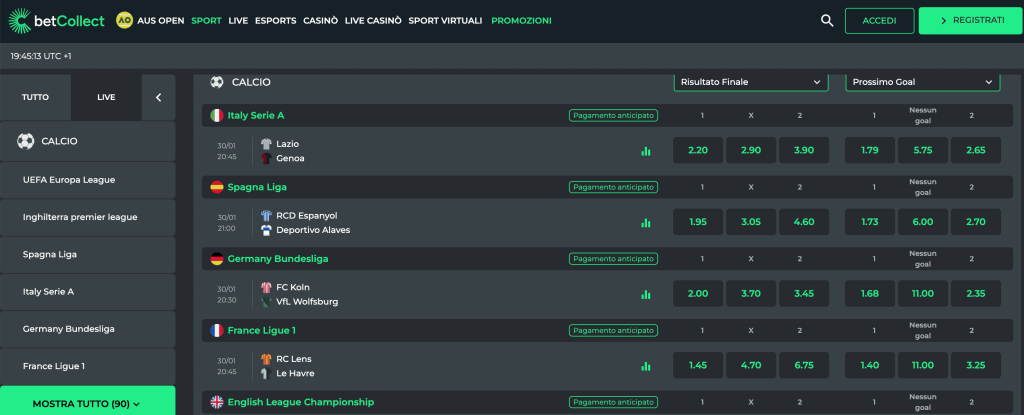1024x415 pixels.
Task: Click the Italy flag icon in Serie A header
Action: (217, 116)
